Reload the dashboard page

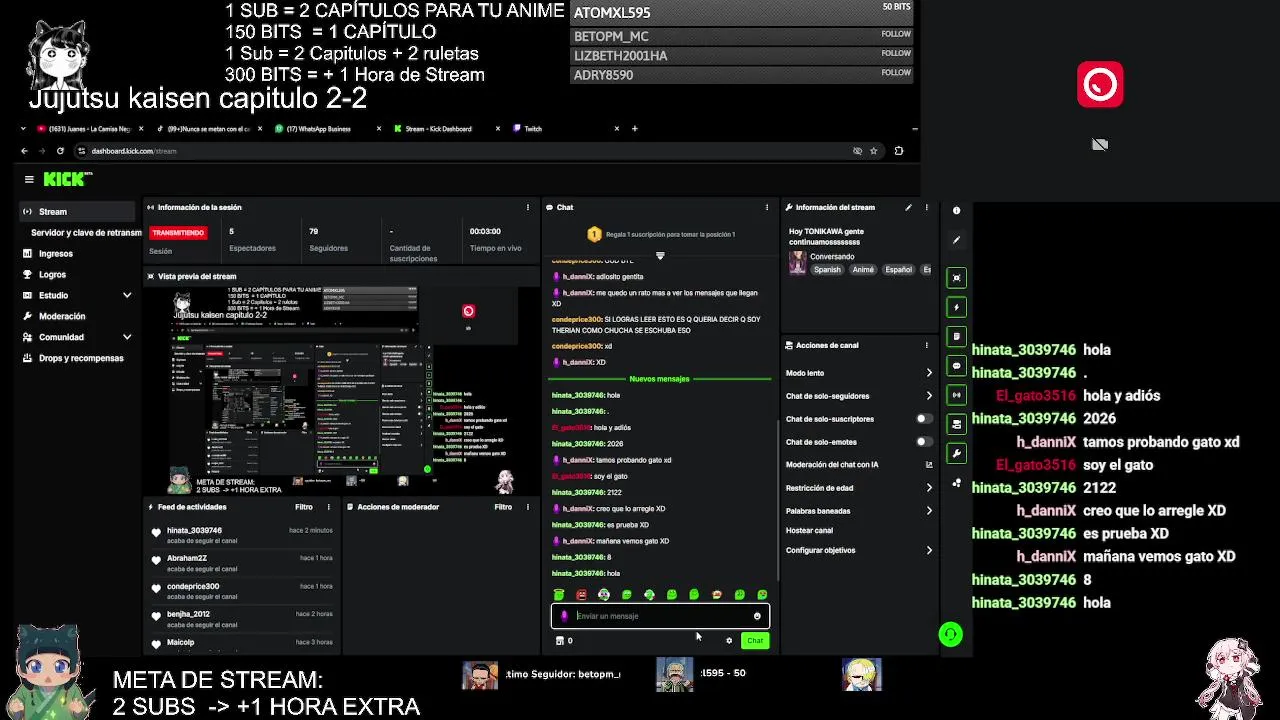(60, 151)
